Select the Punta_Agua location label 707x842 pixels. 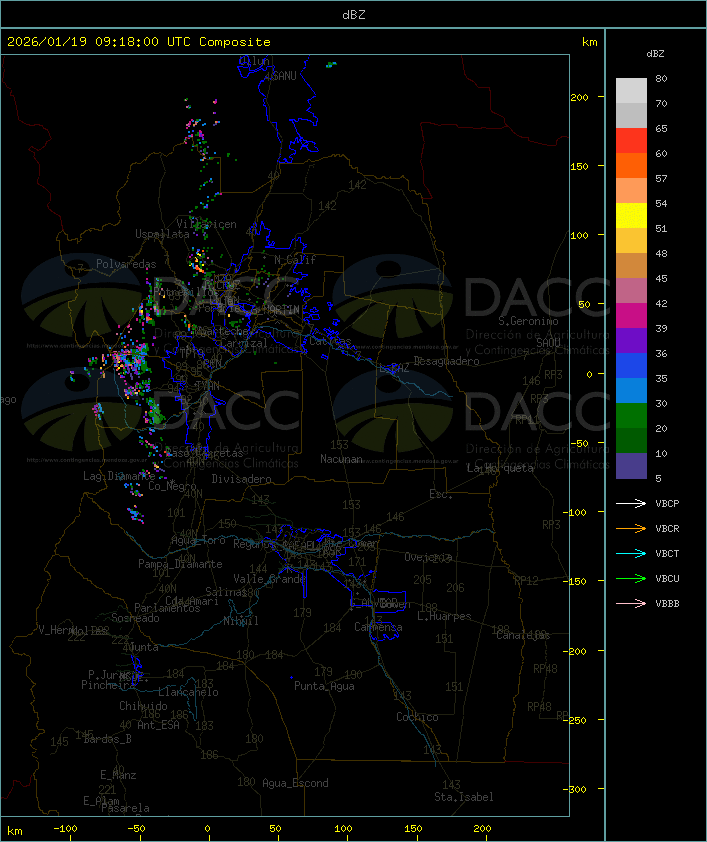(325, 686)
